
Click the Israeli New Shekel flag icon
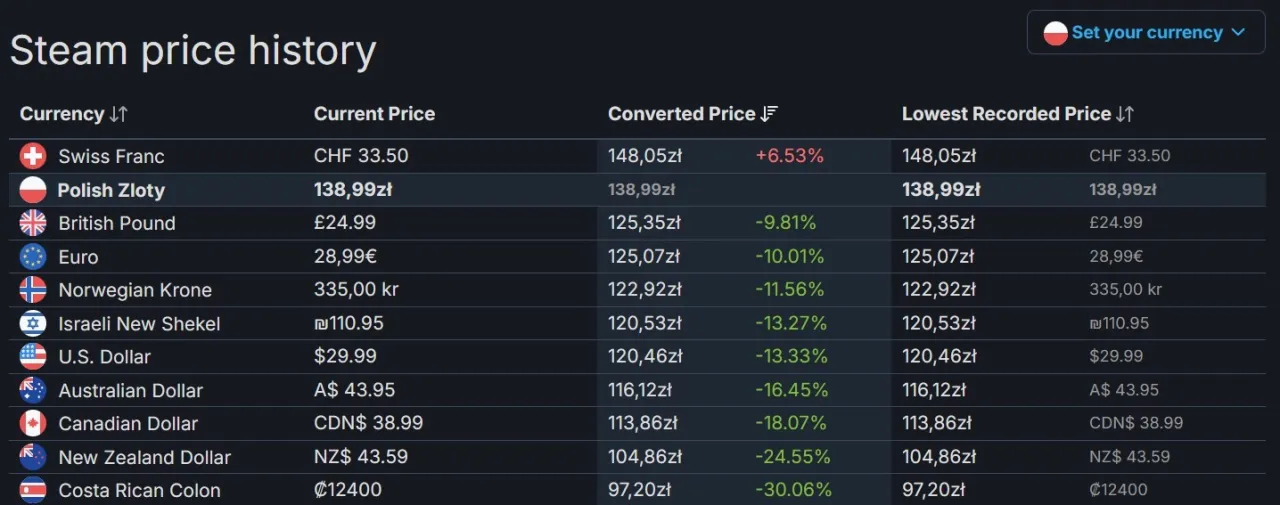click(33, 324)
